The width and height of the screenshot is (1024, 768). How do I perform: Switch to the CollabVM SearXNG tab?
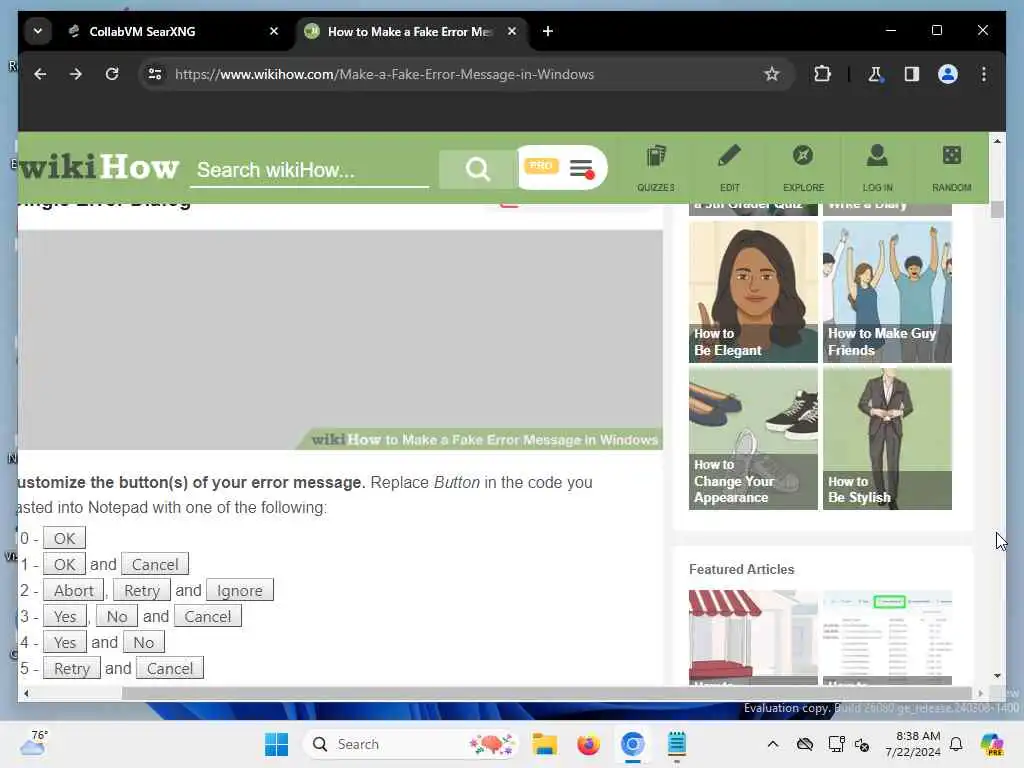174,31
